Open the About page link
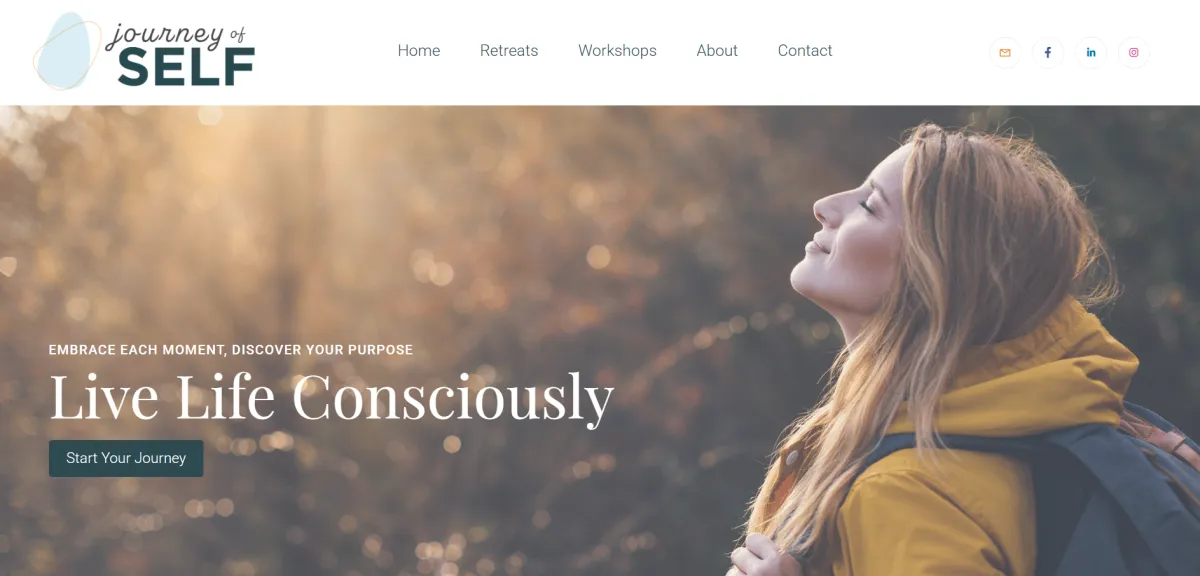 [717, 51]
